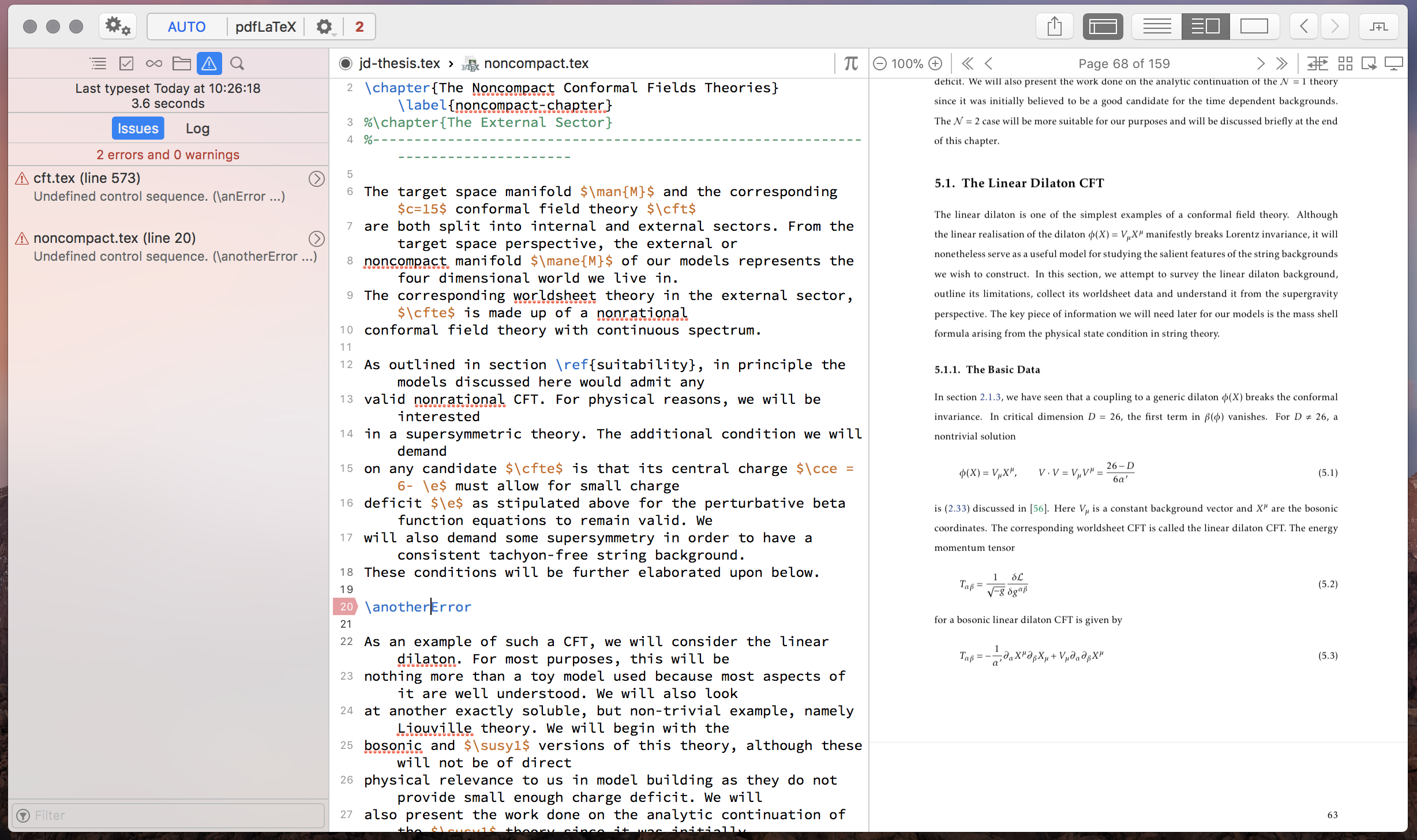Viewport: 1417px width, 840px height.
Task: Show the labels infinity icon panel
Action: [153, 63]
